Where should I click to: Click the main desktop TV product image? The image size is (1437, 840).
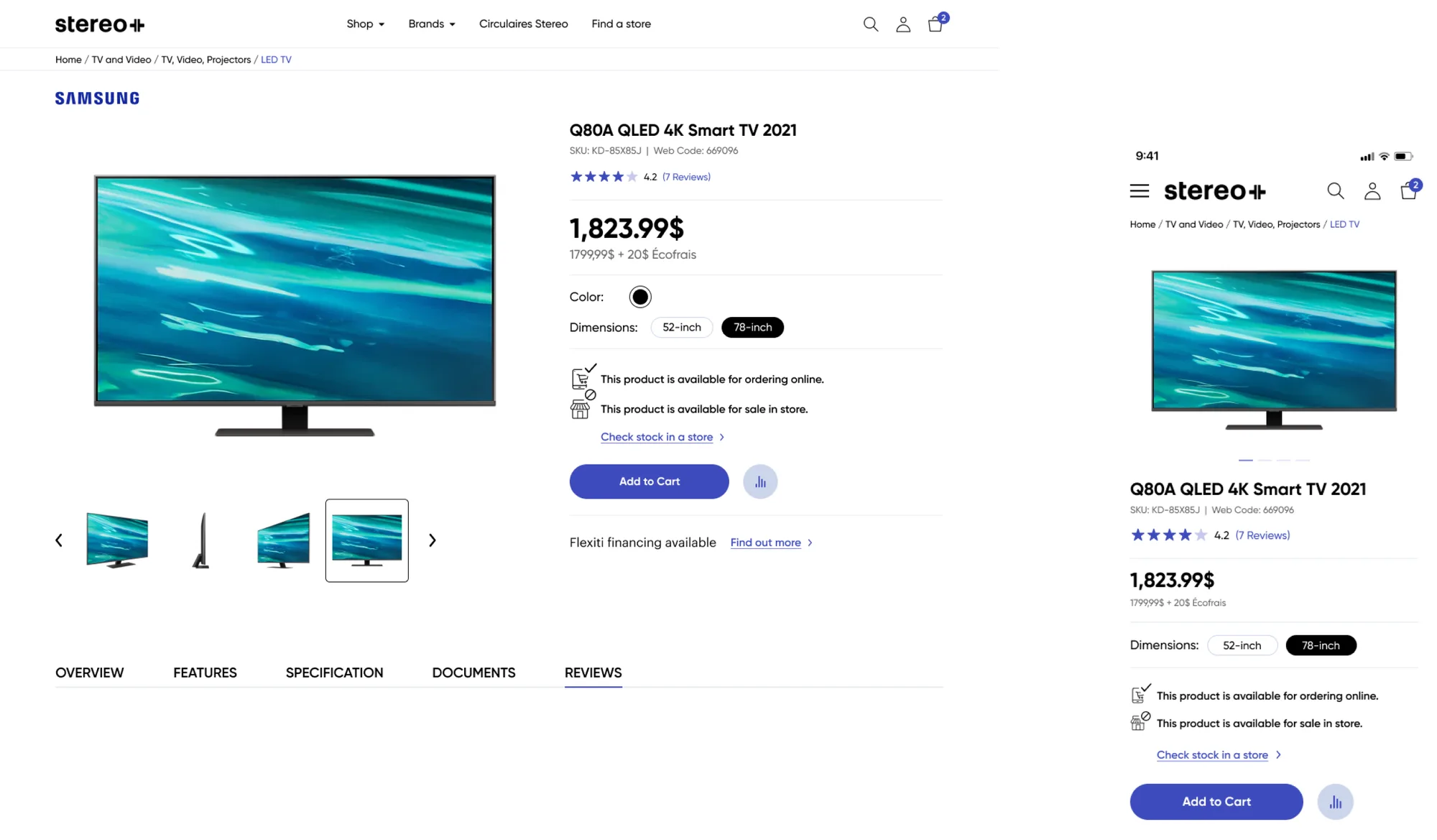tap(295, 305)
